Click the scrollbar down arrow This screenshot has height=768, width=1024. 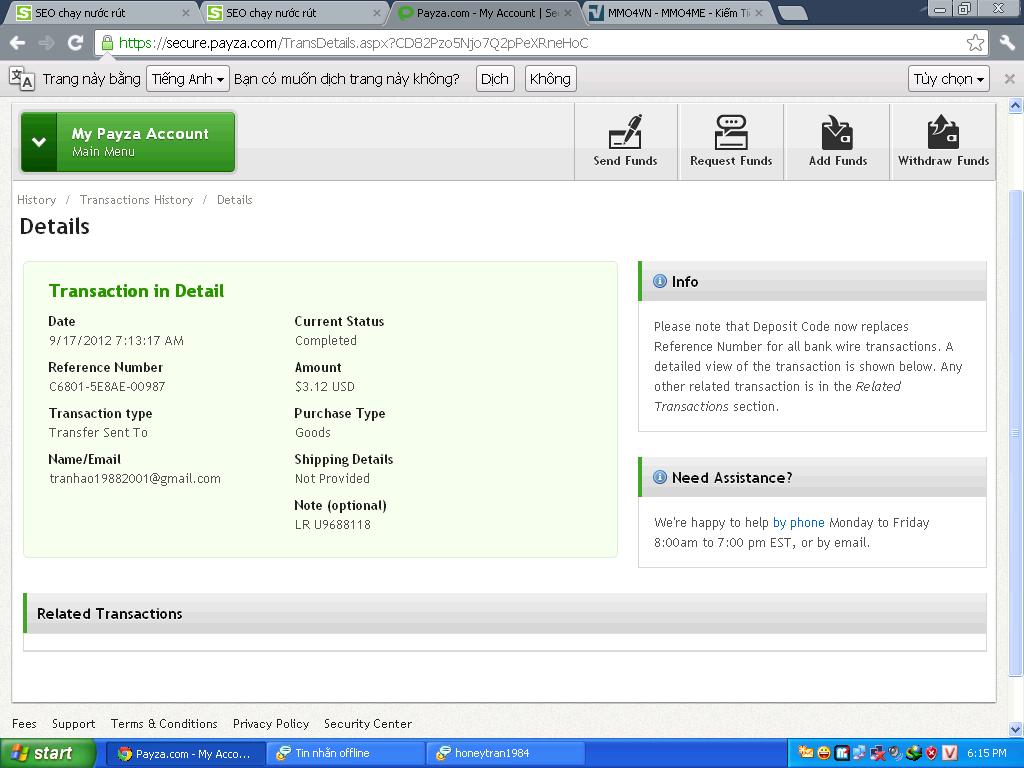1015,728
